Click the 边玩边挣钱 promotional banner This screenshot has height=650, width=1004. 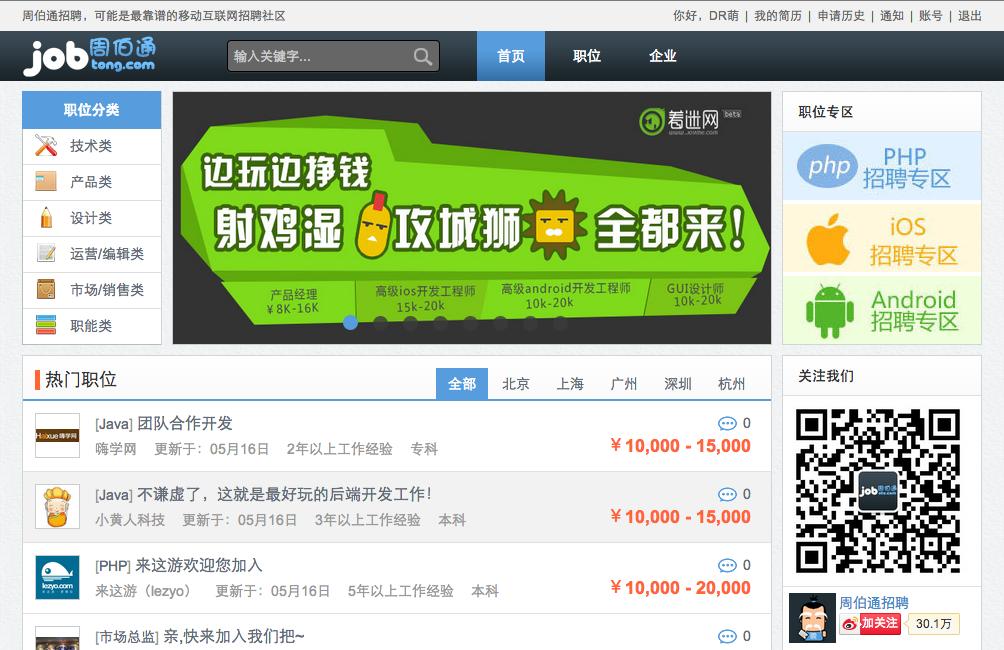pos(472,218)
